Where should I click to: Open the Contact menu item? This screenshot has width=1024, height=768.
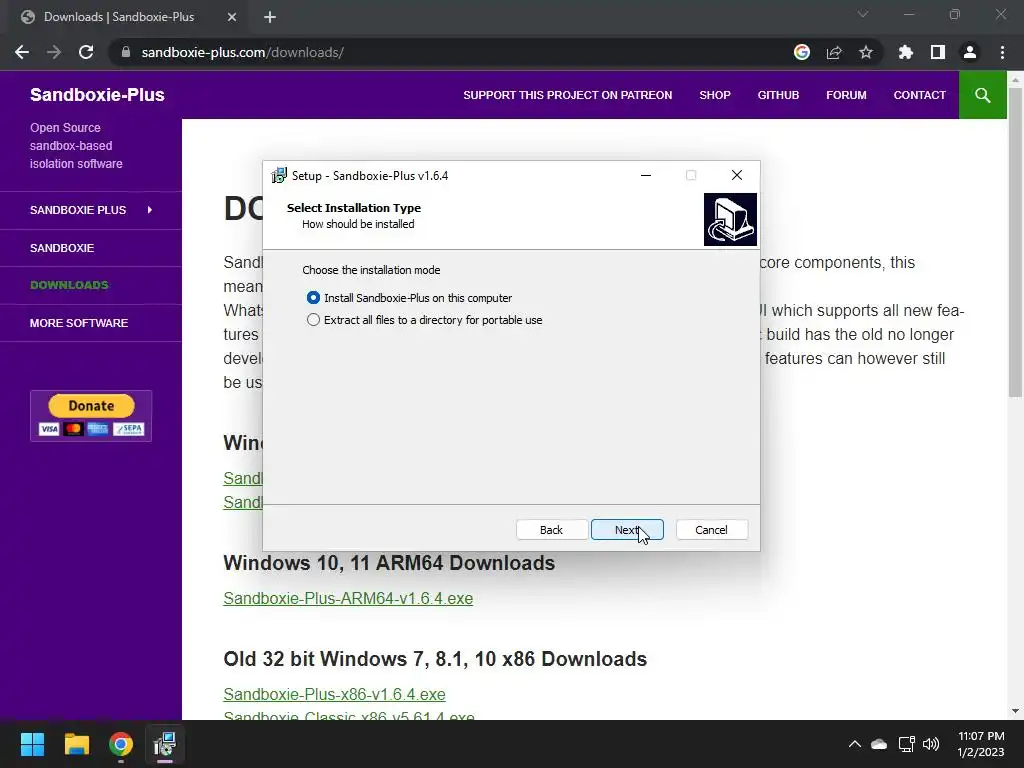point(919,95)
